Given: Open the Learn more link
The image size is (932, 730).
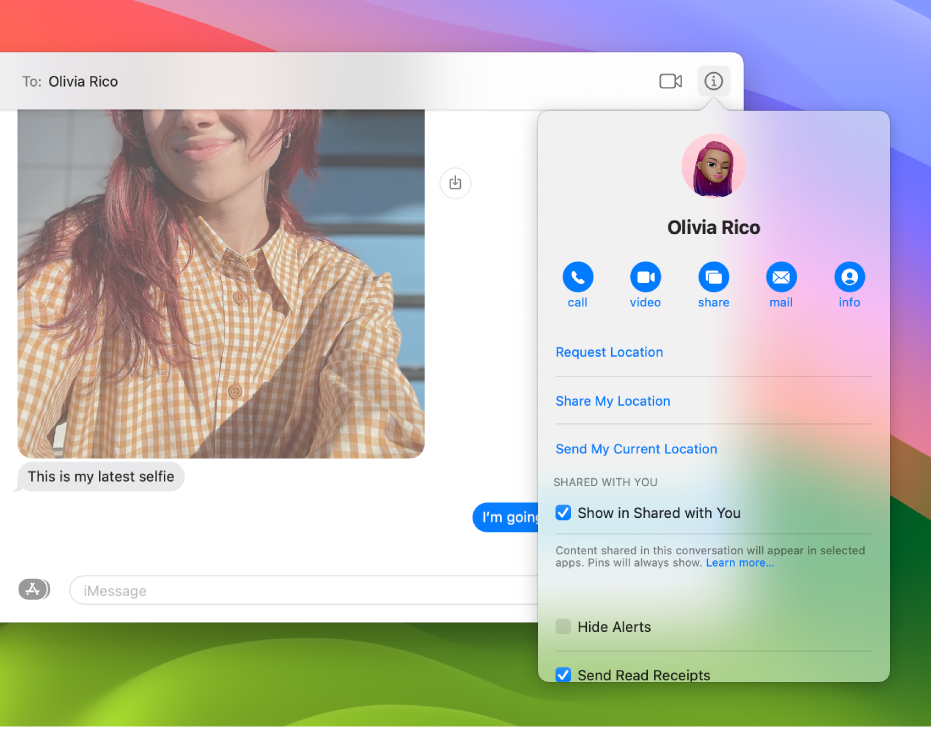Looking at the screenshot, I should pyautogui.click(x=742, y=562).
